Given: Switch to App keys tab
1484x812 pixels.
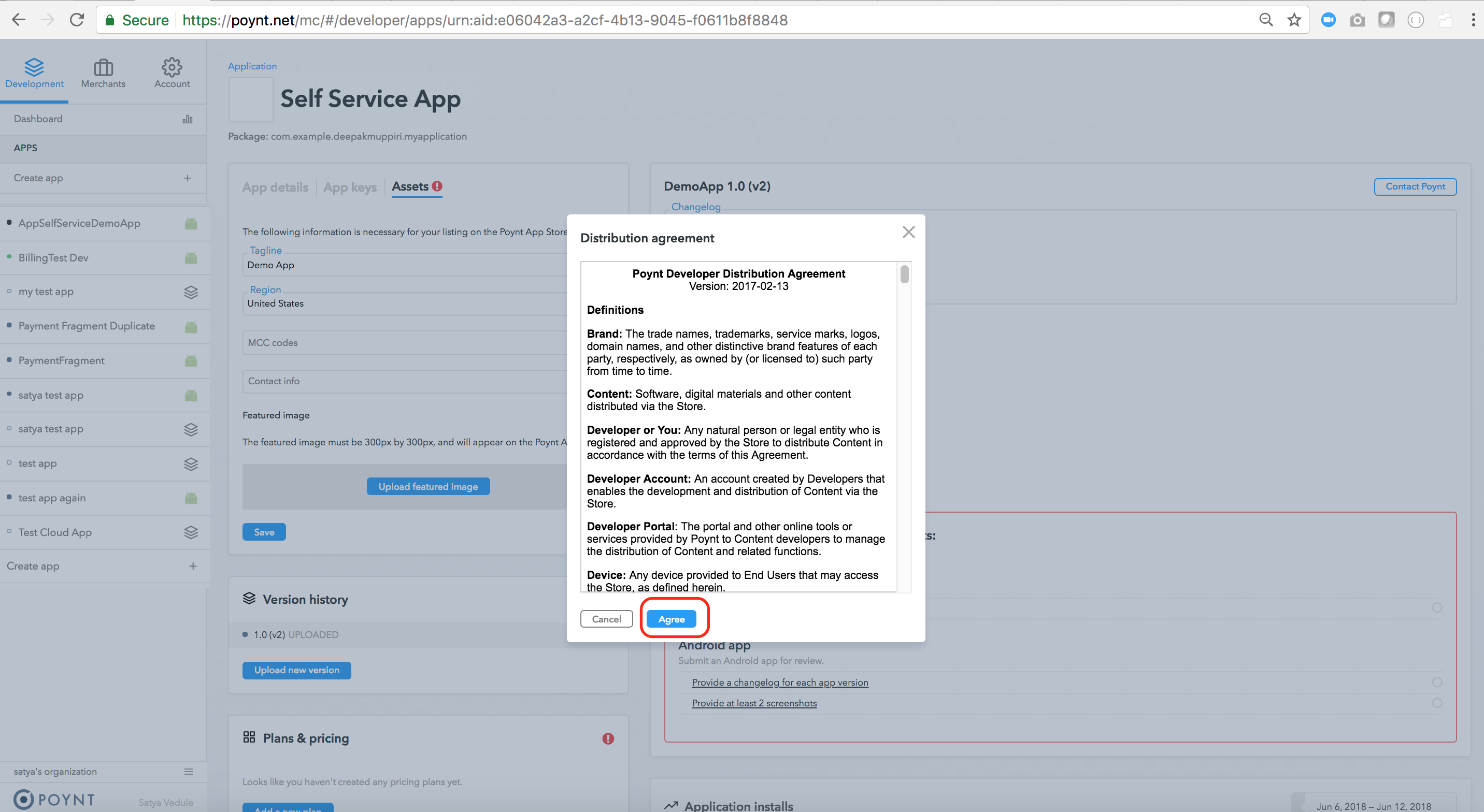Looking at the screenshot, I should 349,186.
